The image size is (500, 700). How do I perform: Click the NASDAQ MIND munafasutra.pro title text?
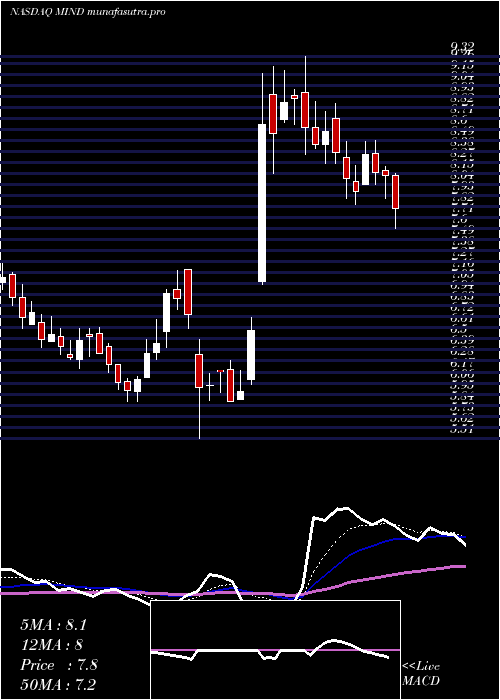[x=88, y=12]
